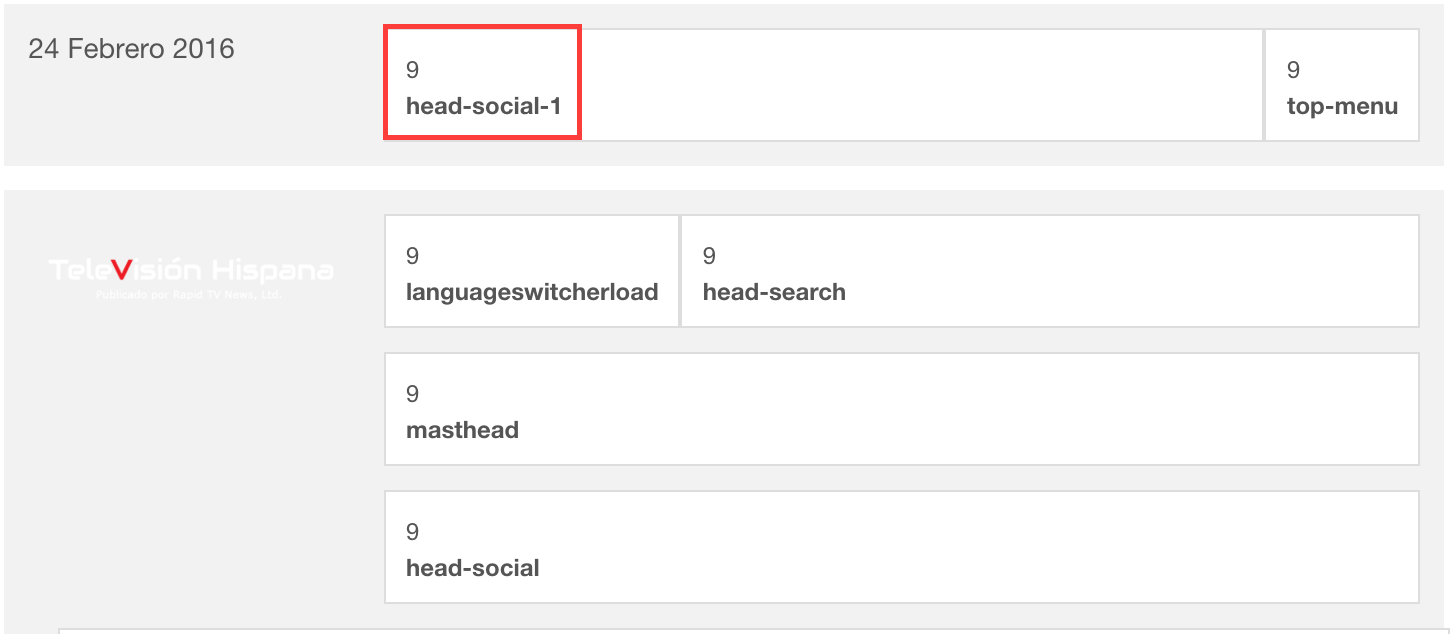Click empty space between head-social-1 and top-menu

(x=920, y=85)
